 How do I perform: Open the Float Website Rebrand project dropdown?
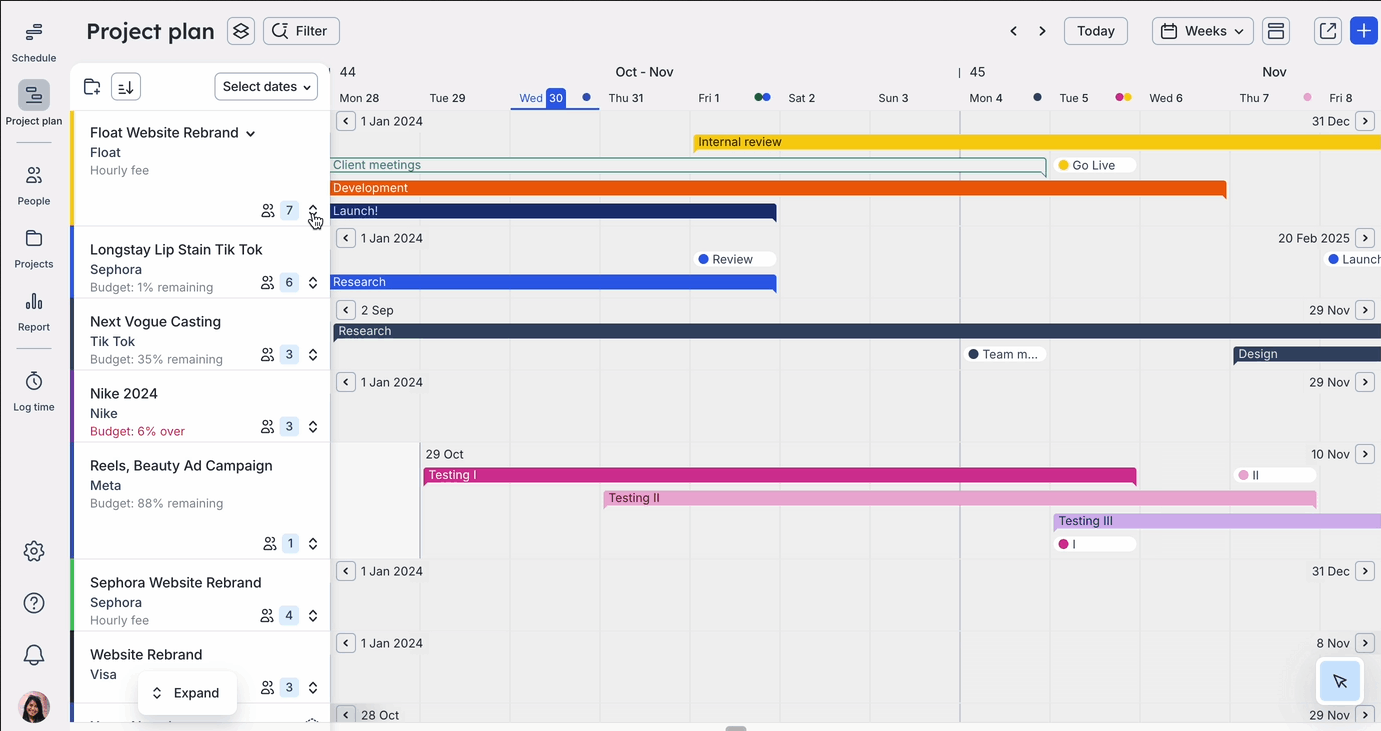coord(249,132)
